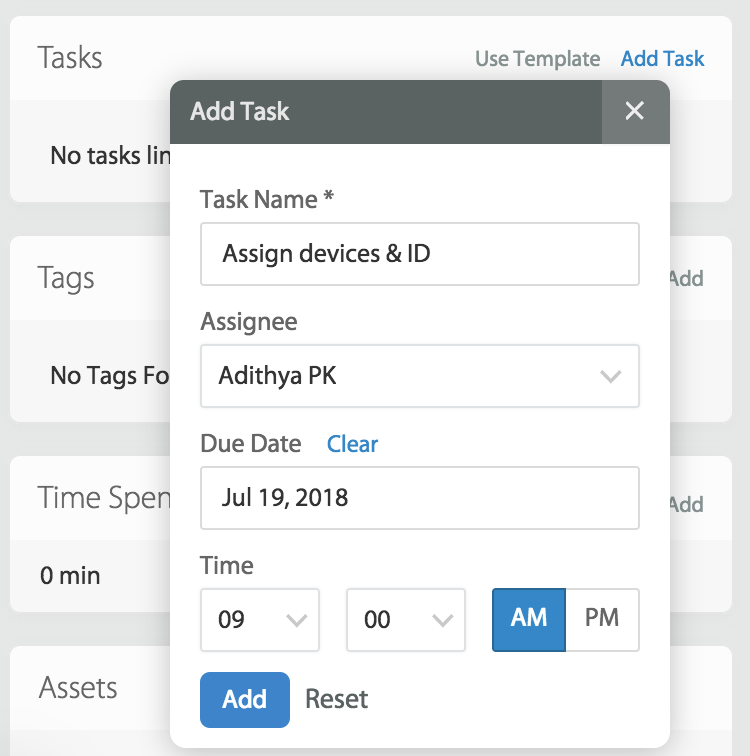Viewport: 750px width, 756px height.
Task: Click Add in the Time Spent panel
Action: (x=687, y=504)
